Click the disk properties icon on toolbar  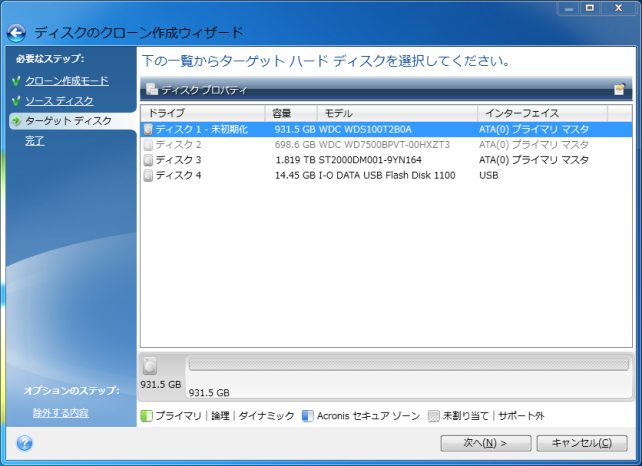152,89
